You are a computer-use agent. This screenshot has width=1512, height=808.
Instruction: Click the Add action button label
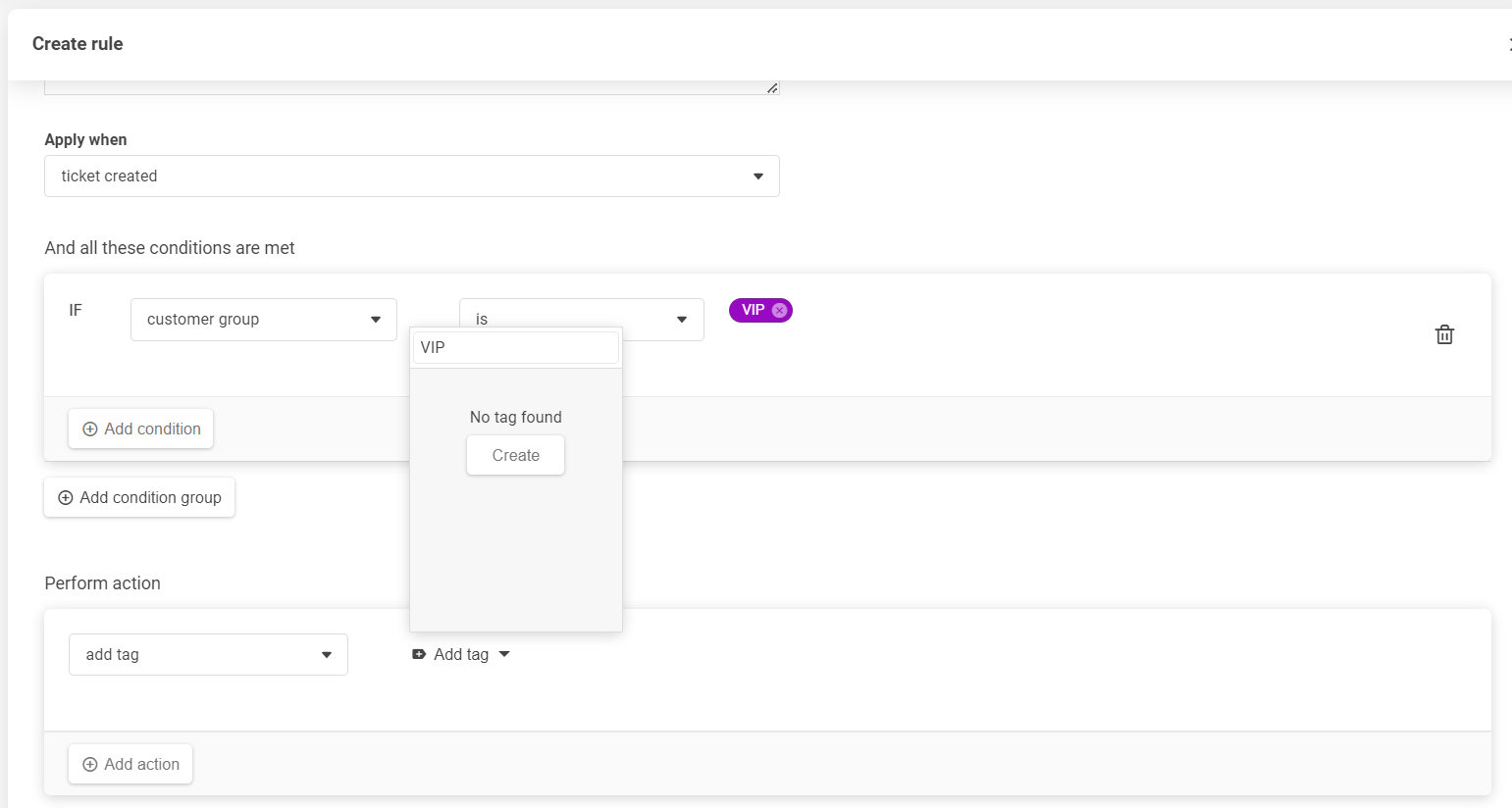click(141, 765)
